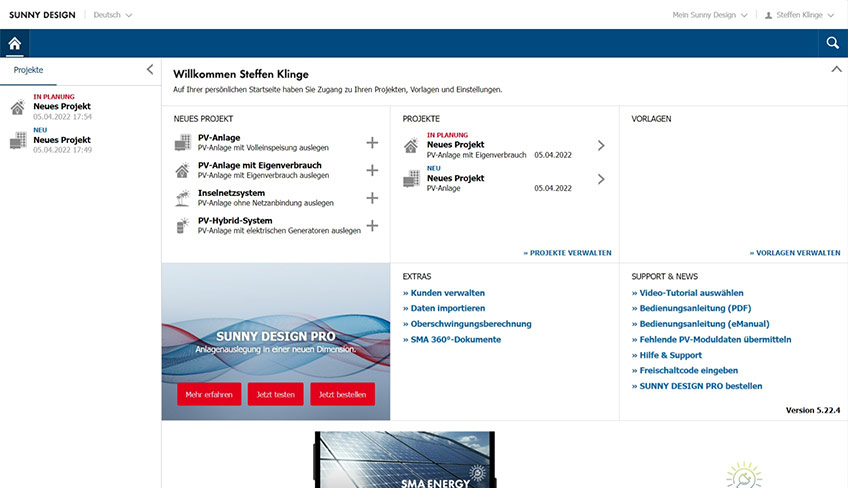Open the Steffen Klinge user dropdown
This screenshot has height=488, width=848.
coord(799,15)
